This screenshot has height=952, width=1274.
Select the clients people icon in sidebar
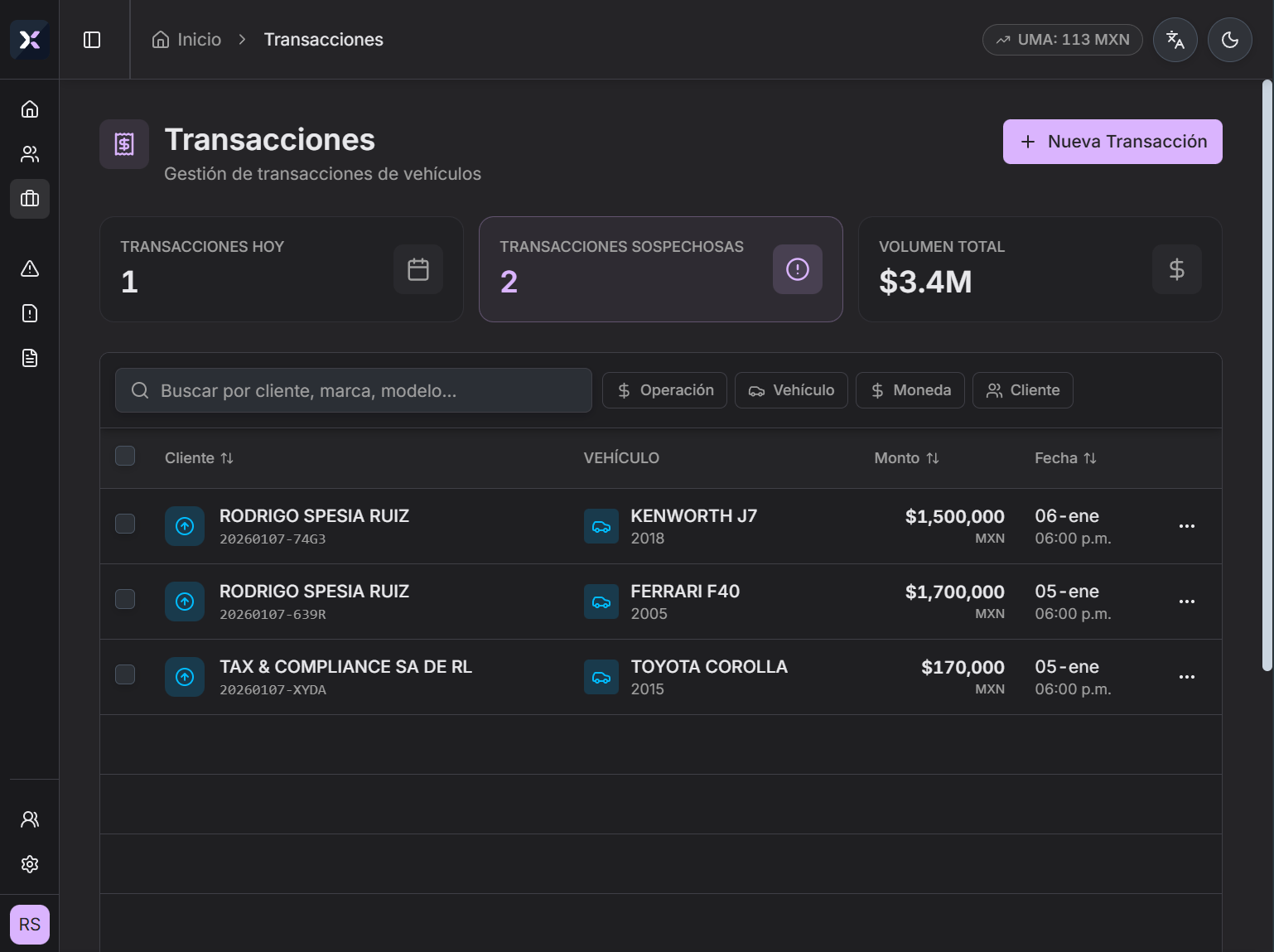tap(29, 153)
